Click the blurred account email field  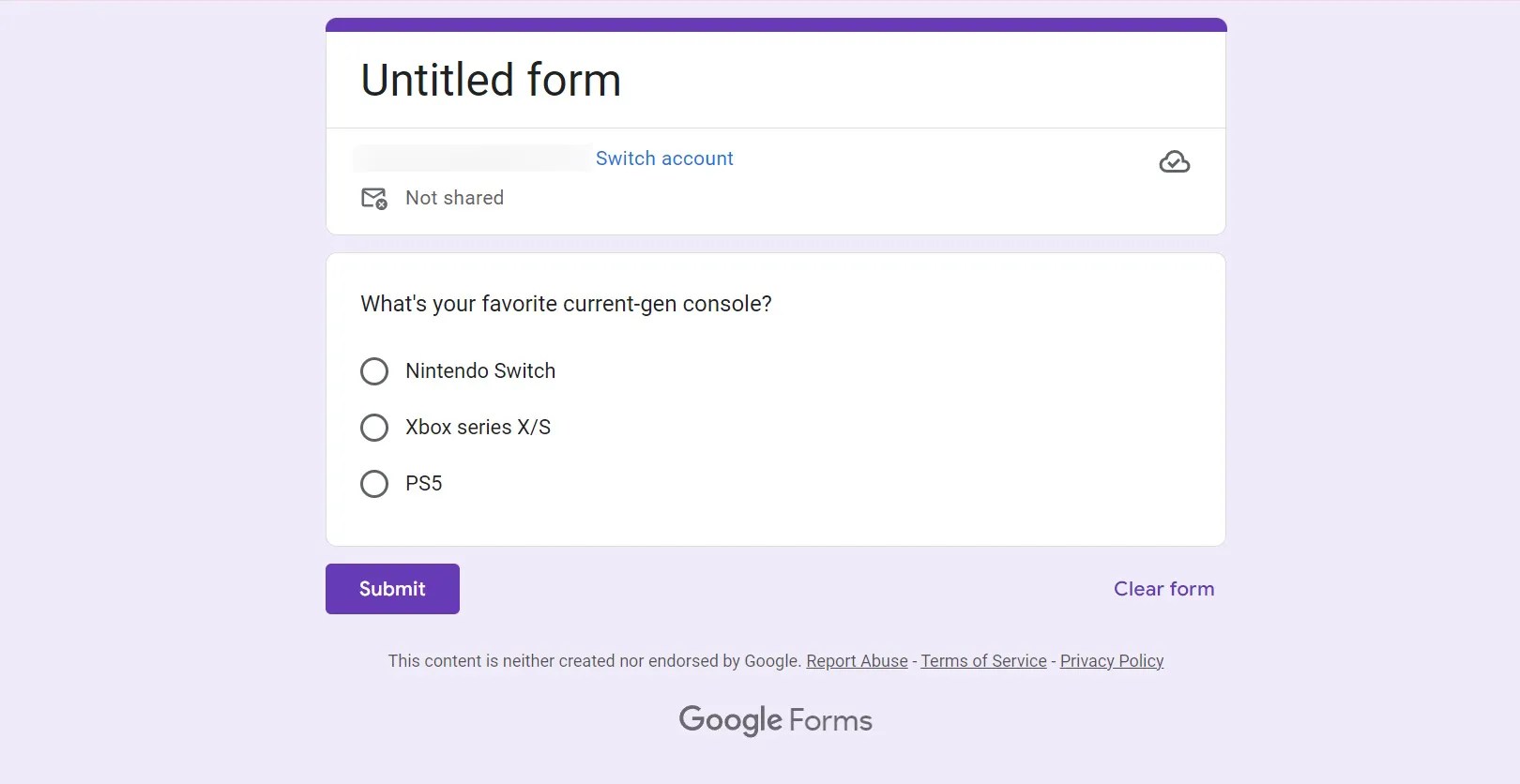tap(471, 158)
